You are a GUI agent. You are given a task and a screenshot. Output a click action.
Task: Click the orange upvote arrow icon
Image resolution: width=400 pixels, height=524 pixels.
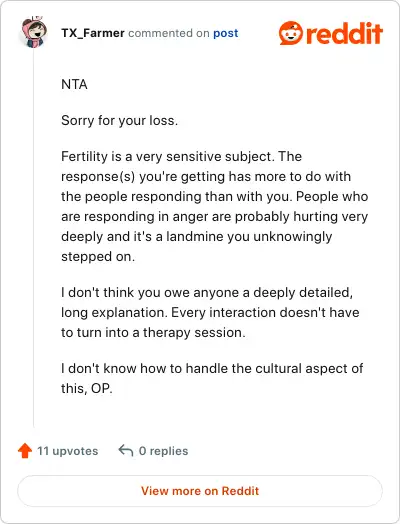tap(25, 450)
